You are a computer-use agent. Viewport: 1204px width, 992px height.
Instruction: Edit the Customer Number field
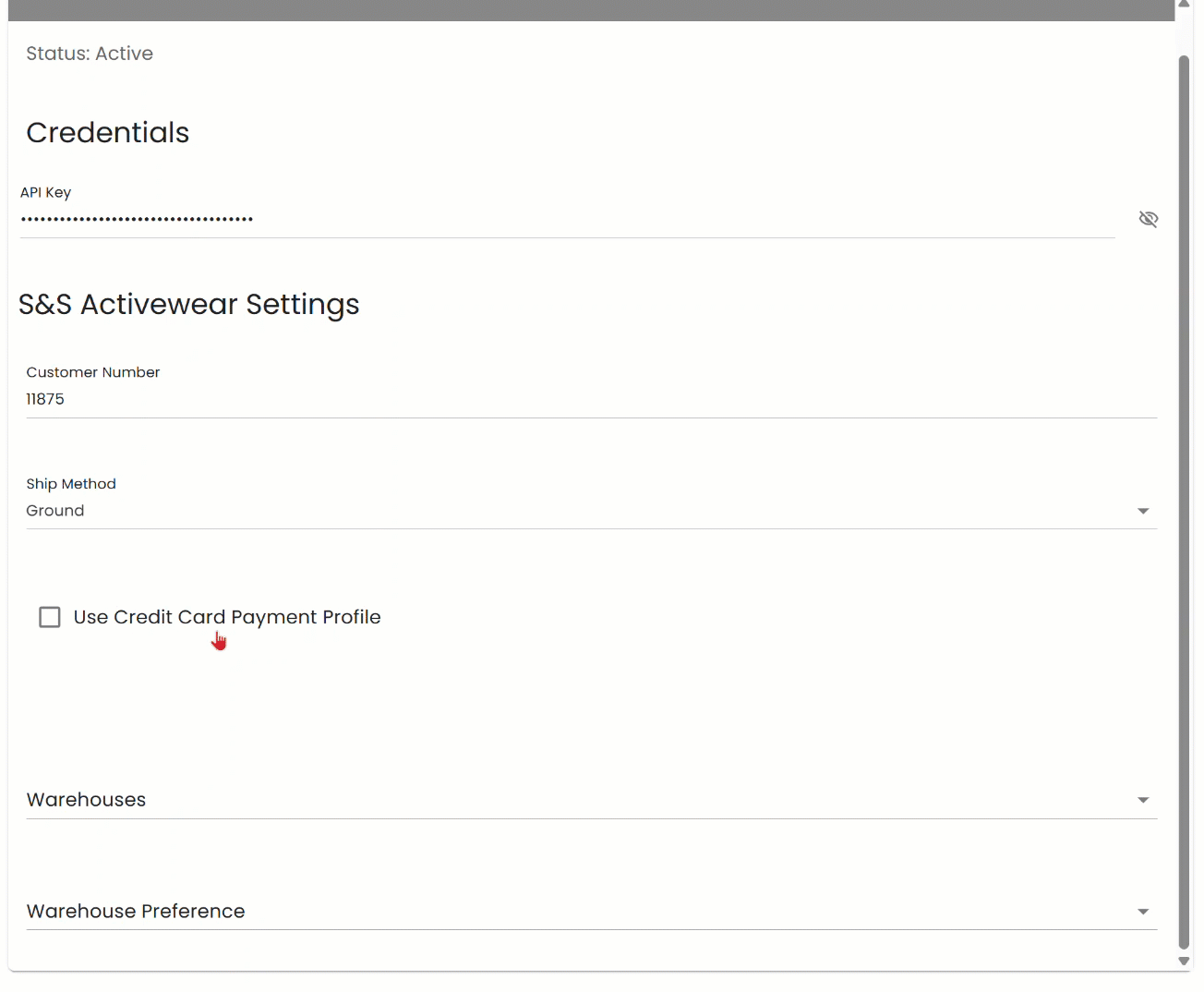point(591,399)
